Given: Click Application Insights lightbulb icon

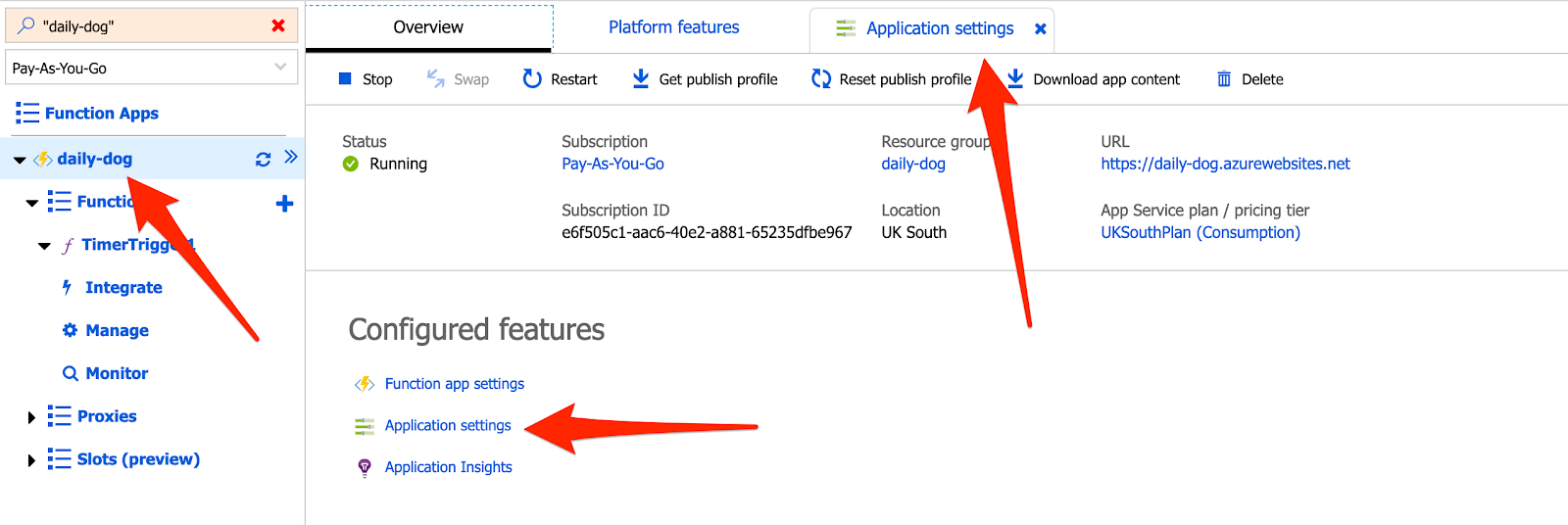Looking at the screenshot, I should pyautogui.click(x=365, y=468).
